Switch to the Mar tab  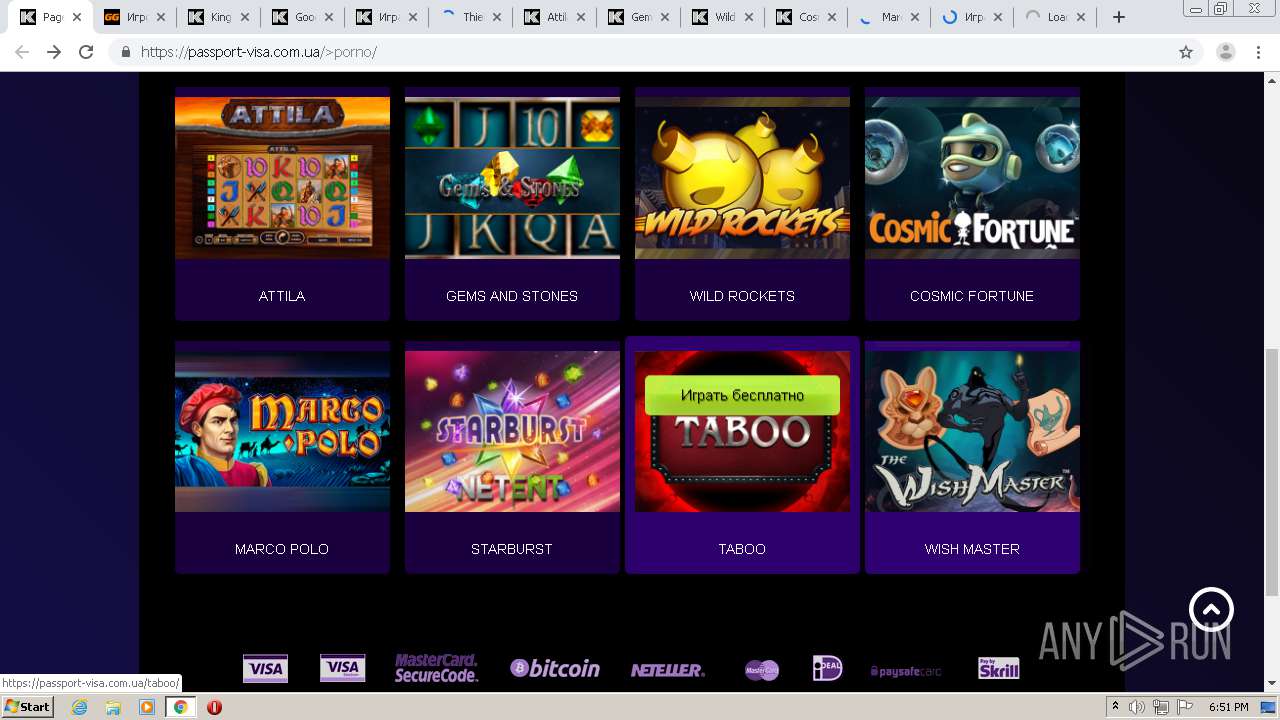[890, 17]
